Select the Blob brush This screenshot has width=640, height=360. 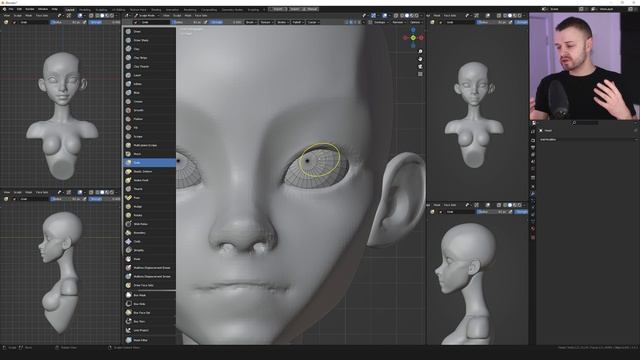point(149,93)
